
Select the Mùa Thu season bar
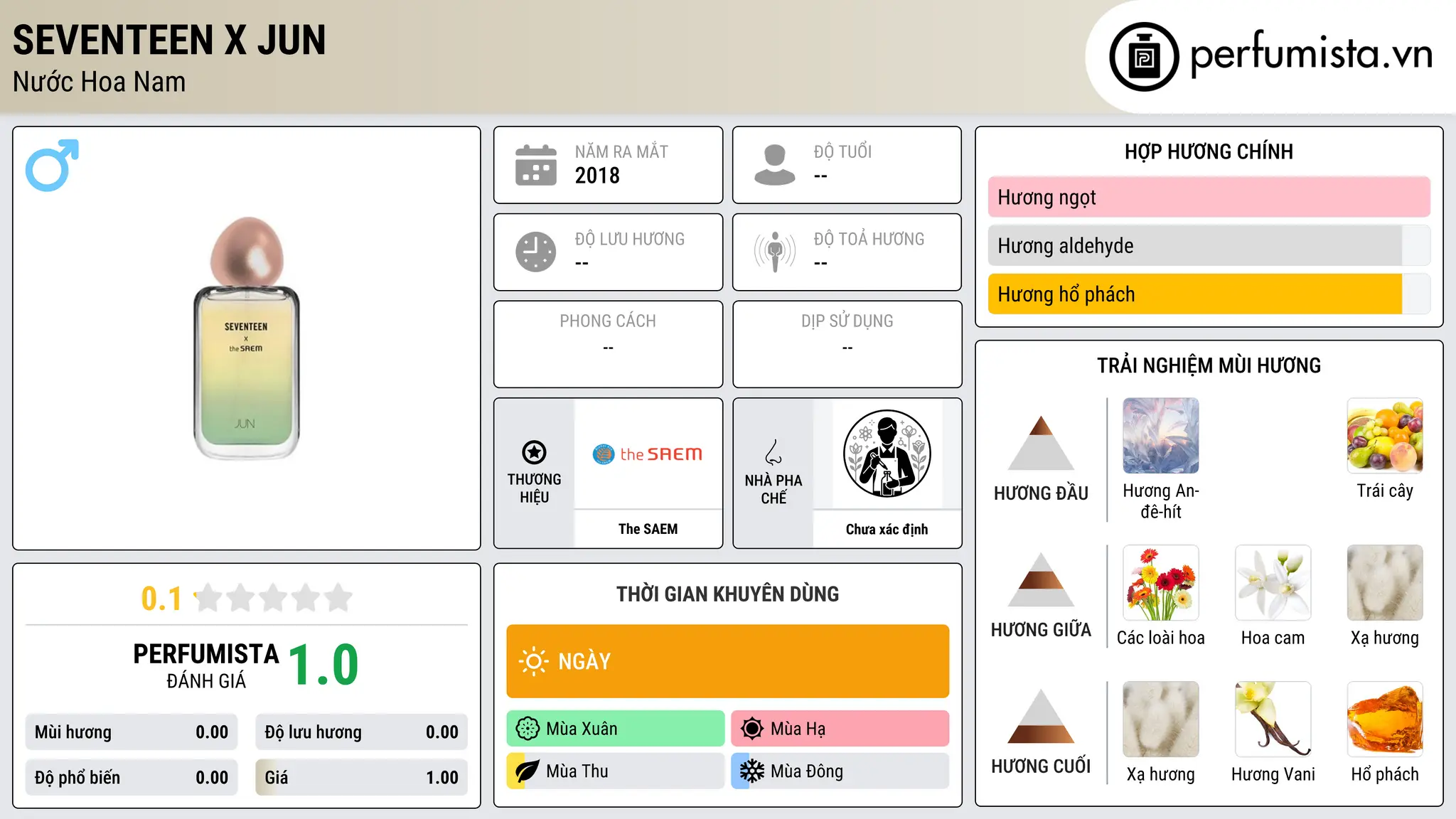[615, 771]
